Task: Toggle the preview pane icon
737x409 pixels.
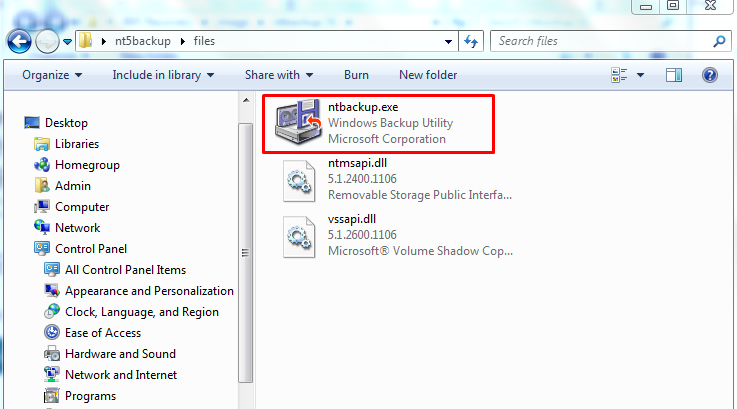Action: 674,75
